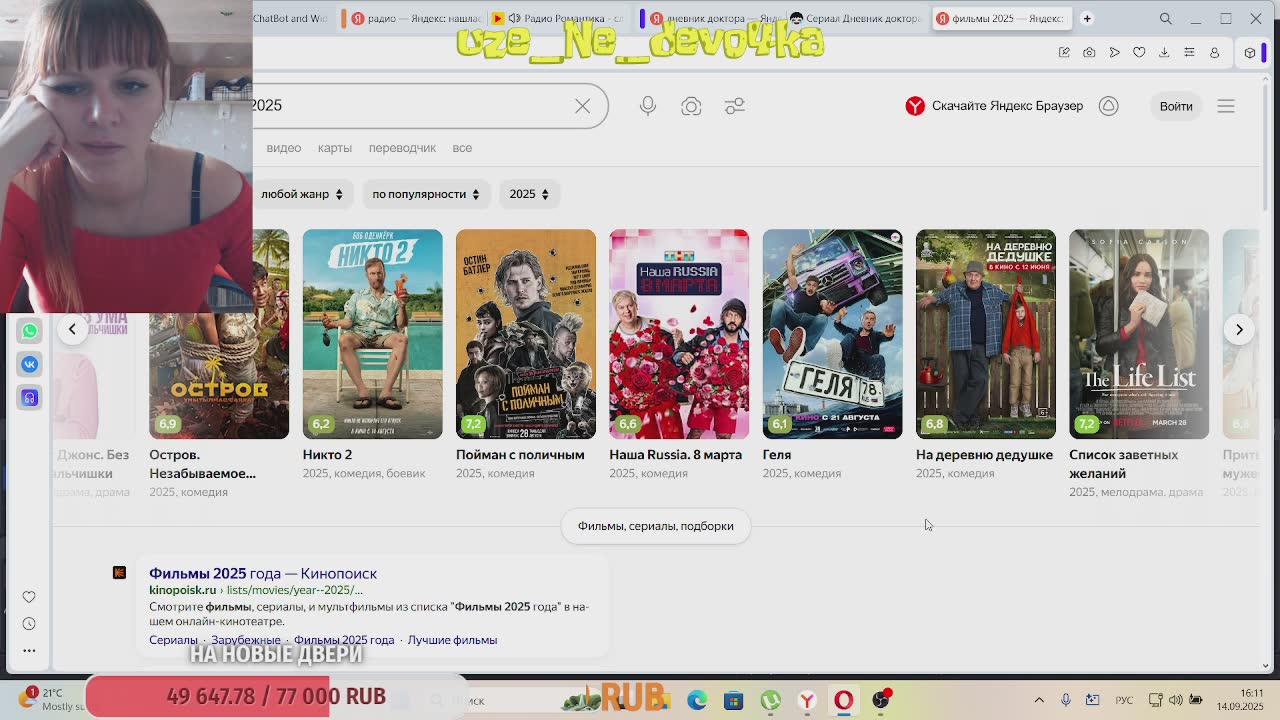Open the sidebar history clock icon

pos(29,624)
